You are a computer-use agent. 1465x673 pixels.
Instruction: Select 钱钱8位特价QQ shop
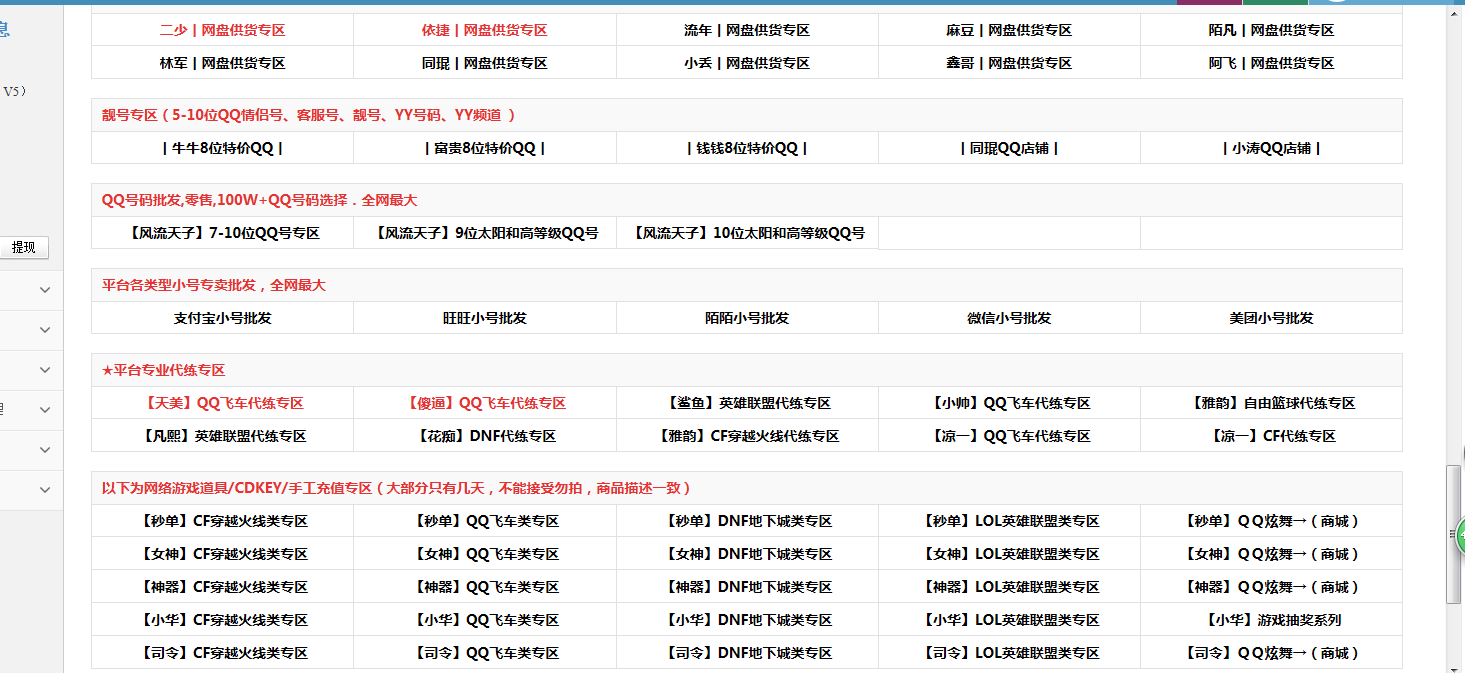click(x=747, y=148)
